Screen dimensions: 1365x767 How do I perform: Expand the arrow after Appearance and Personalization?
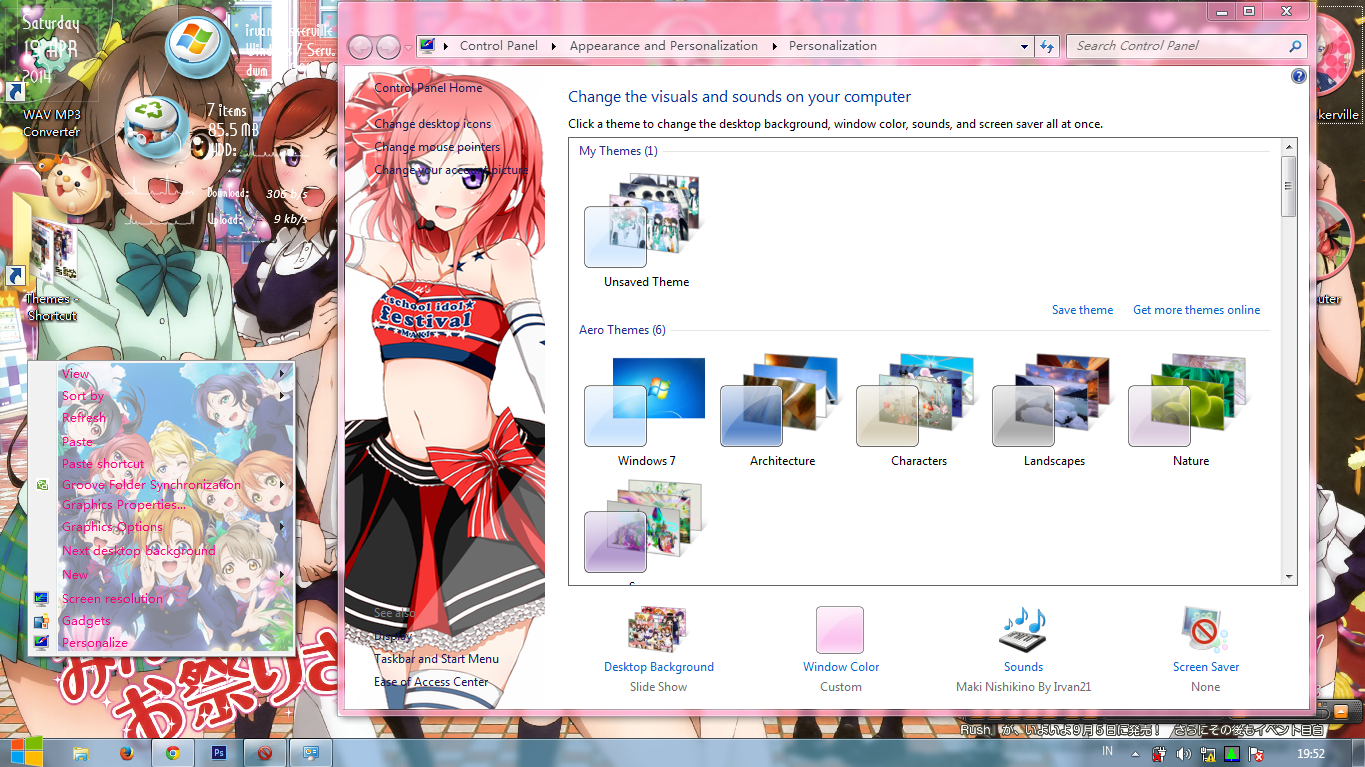[774, 46]
